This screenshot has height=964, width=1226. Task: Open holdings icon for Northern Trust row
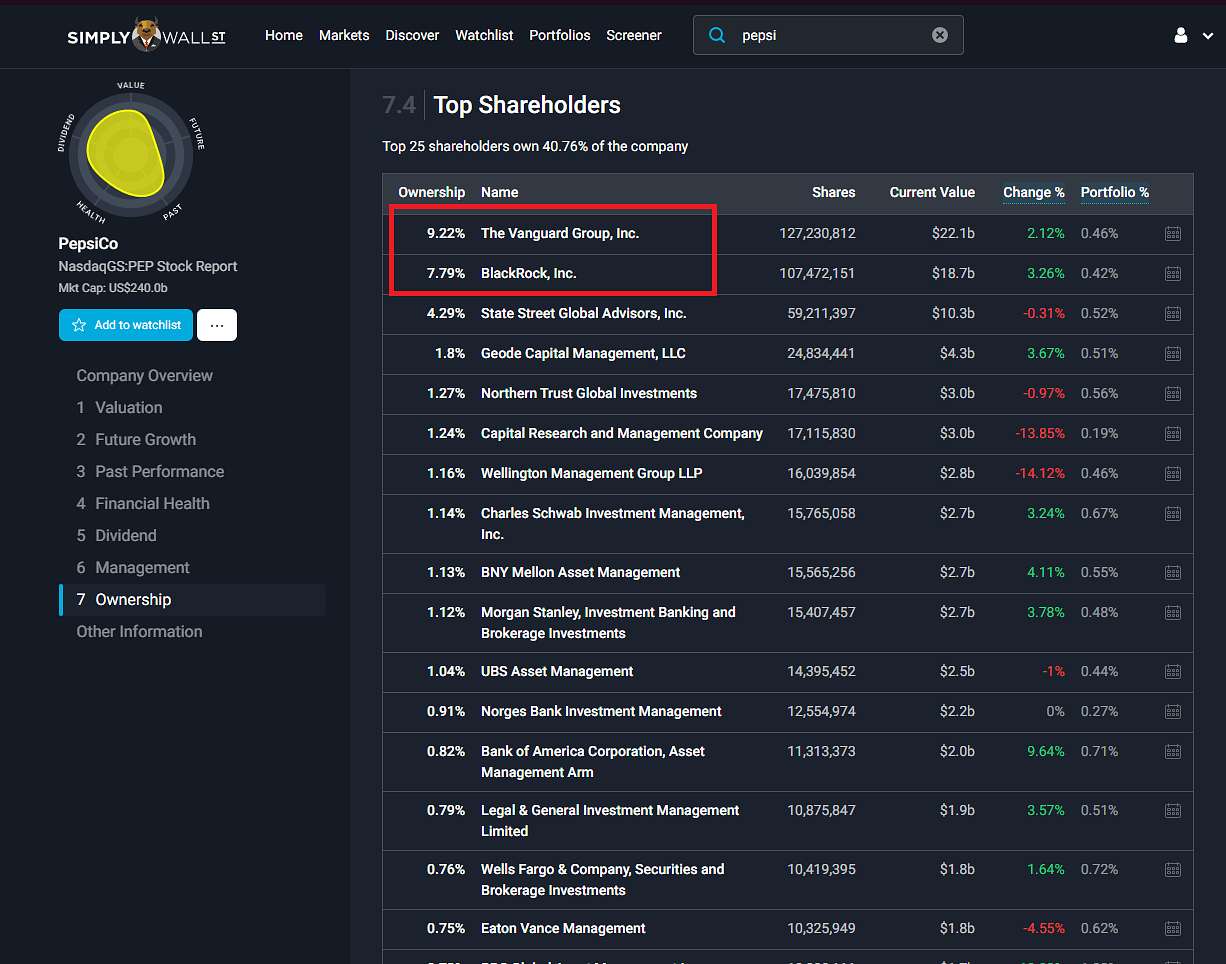click(x=1173, y=393)
